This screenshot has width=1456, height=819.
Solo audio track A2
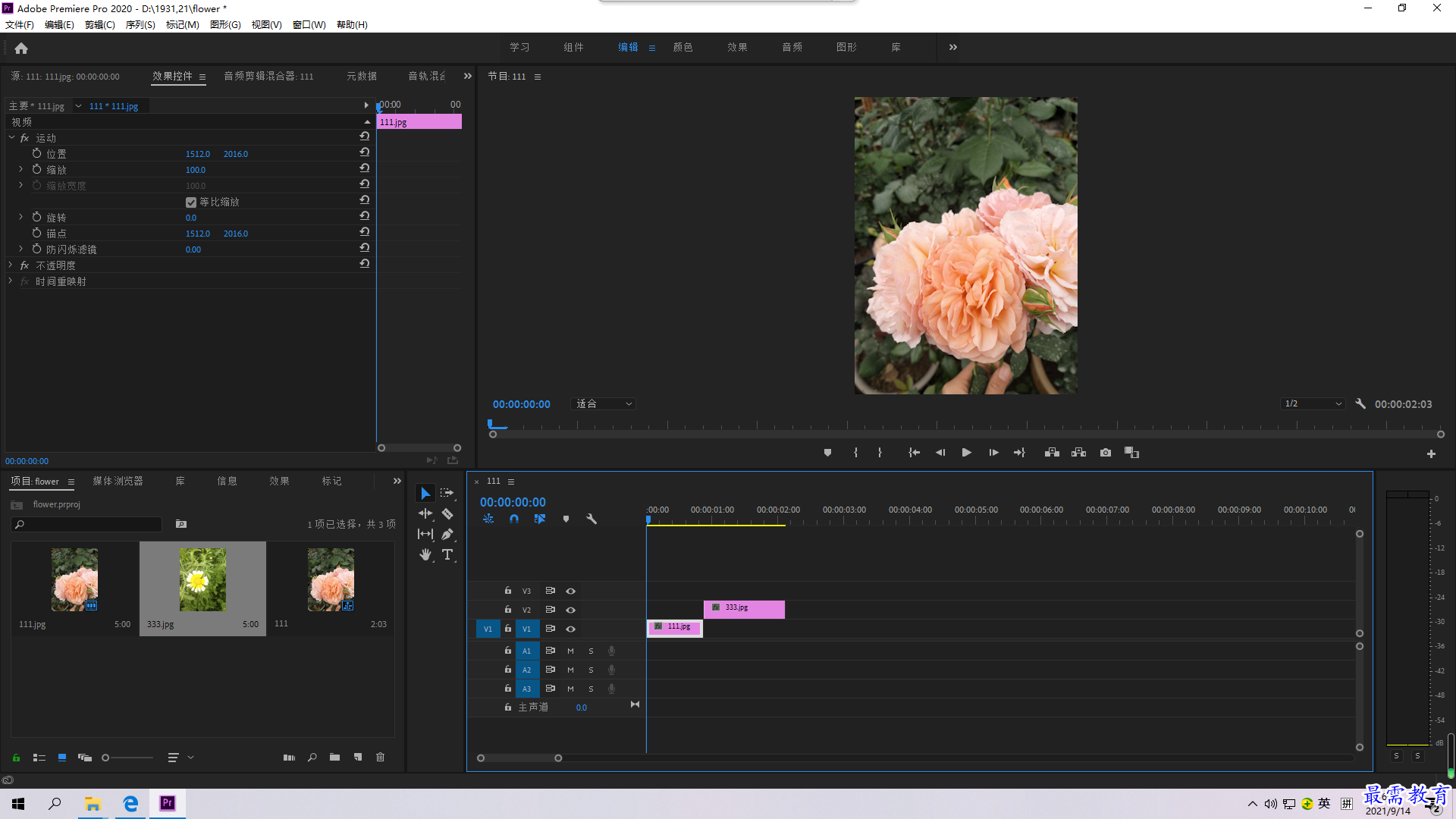pos(591,670)
